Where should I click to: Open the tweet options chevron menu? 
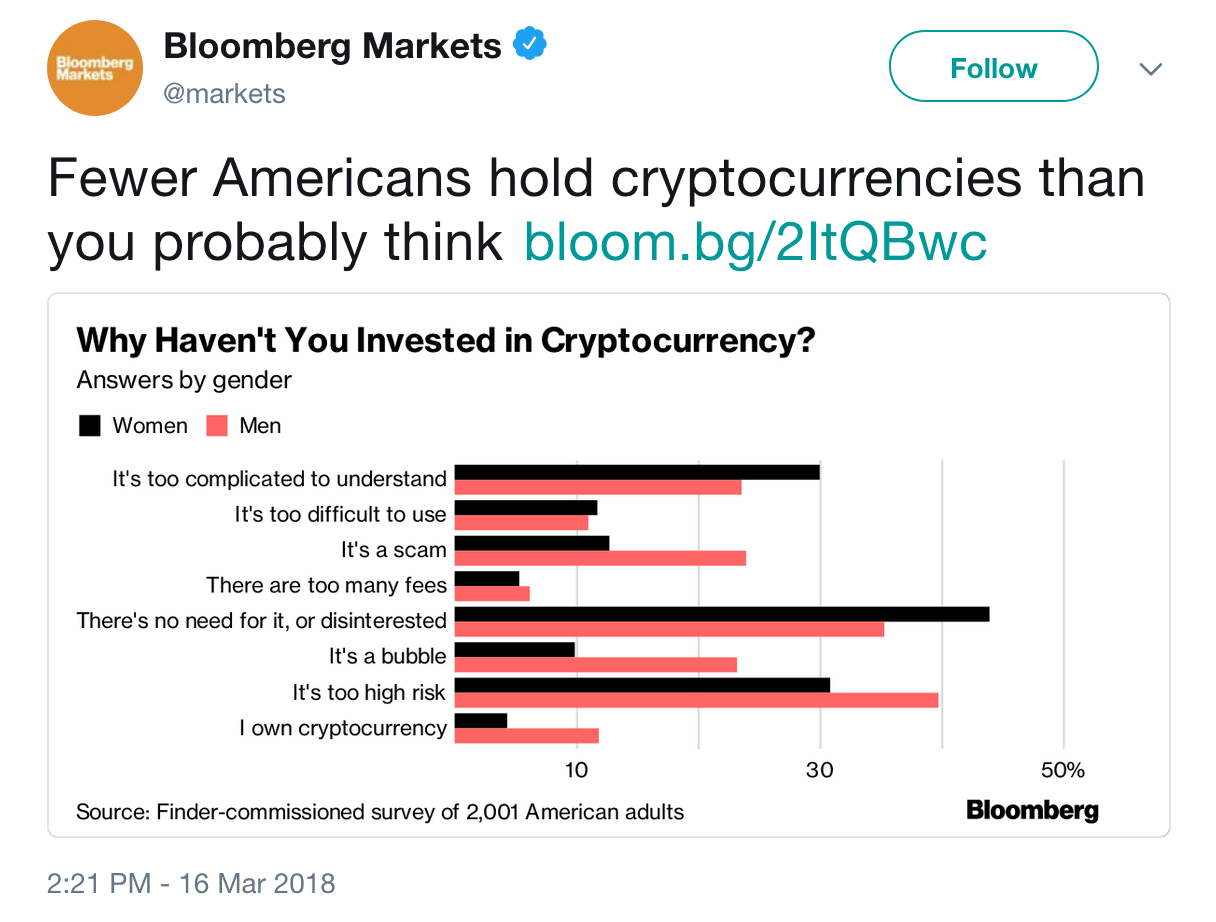coord(1151,69)
